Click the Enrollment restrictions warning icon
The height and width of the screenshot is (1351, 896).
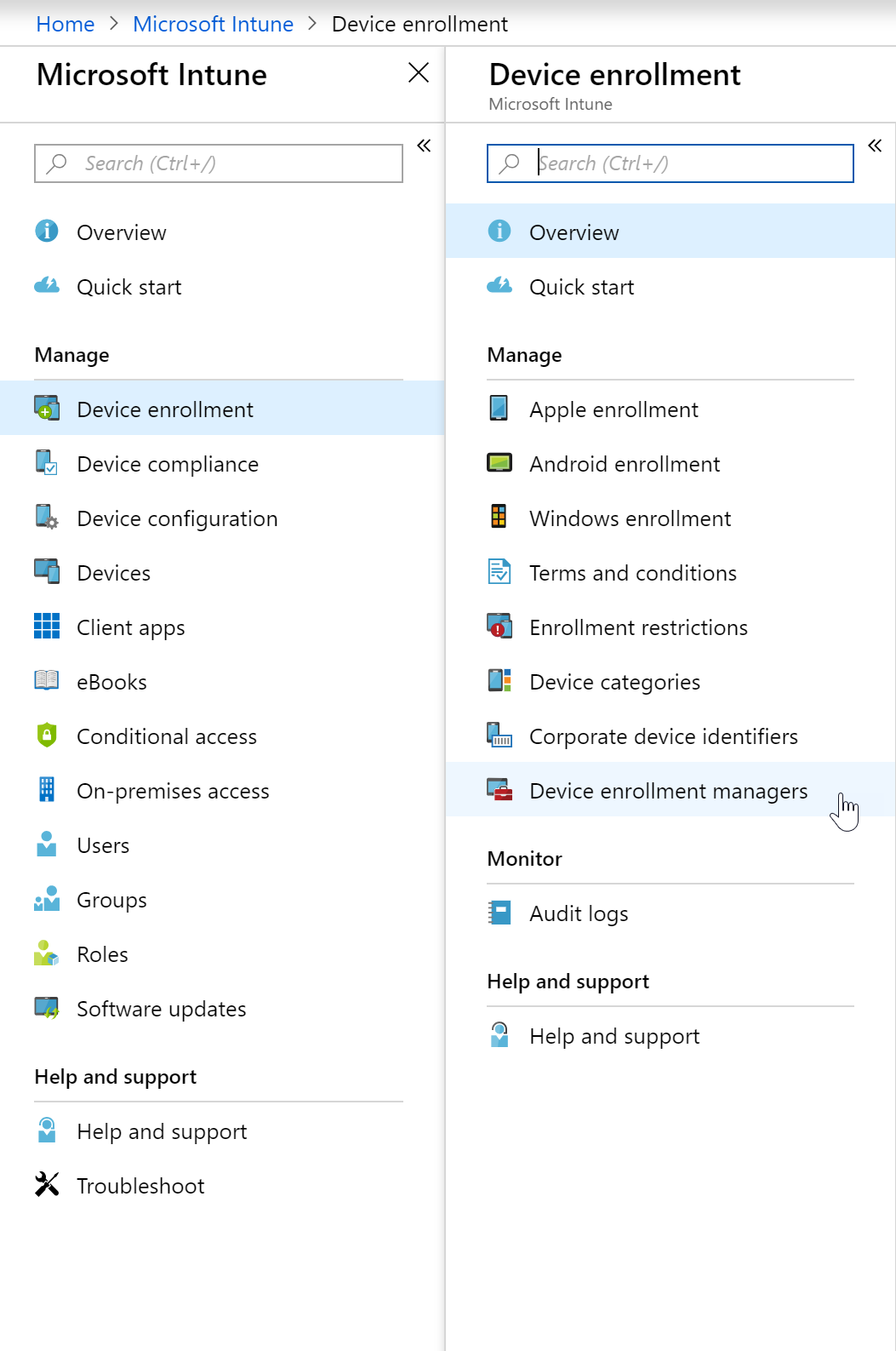click(499, 626)
